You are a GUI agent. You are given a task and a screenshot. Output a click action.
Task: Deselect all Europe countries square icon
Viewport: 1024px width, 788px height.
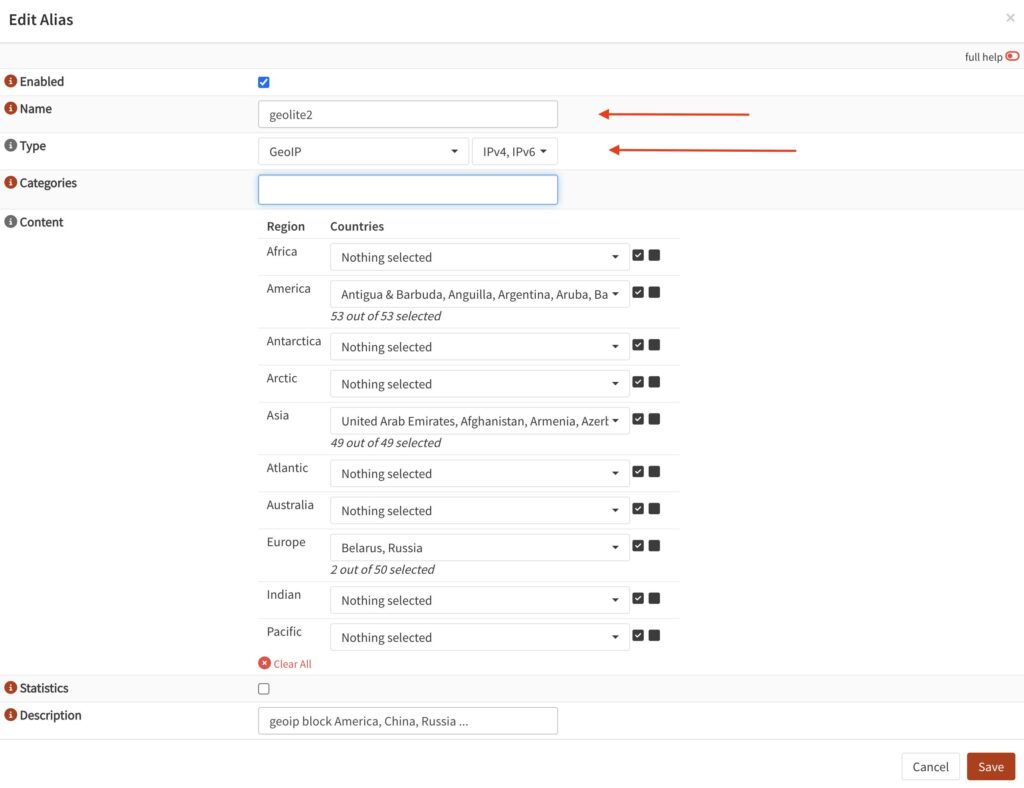[x=654, y=546]
